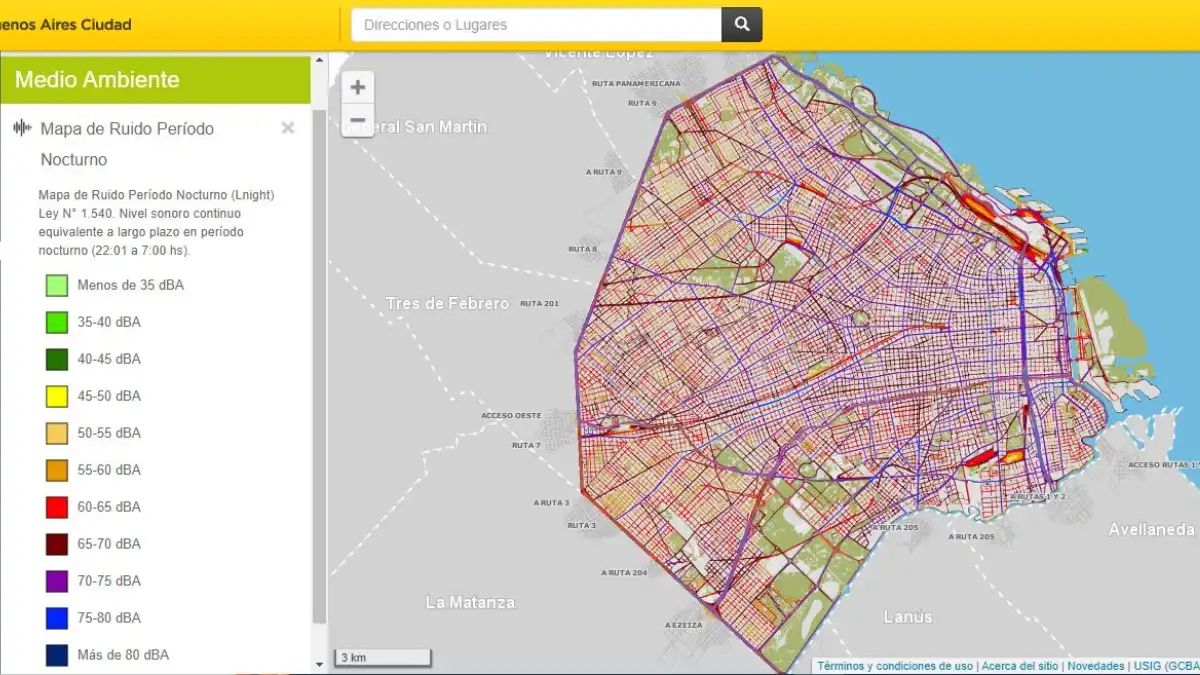Select the 60-65 dBA red swatch
The image size is (1200, 675).
[57, 507]
